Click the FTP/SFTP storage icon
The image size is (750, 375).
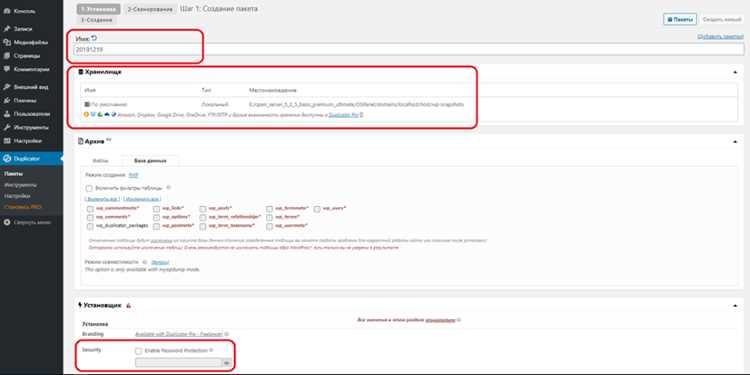(x=113, y=115)
